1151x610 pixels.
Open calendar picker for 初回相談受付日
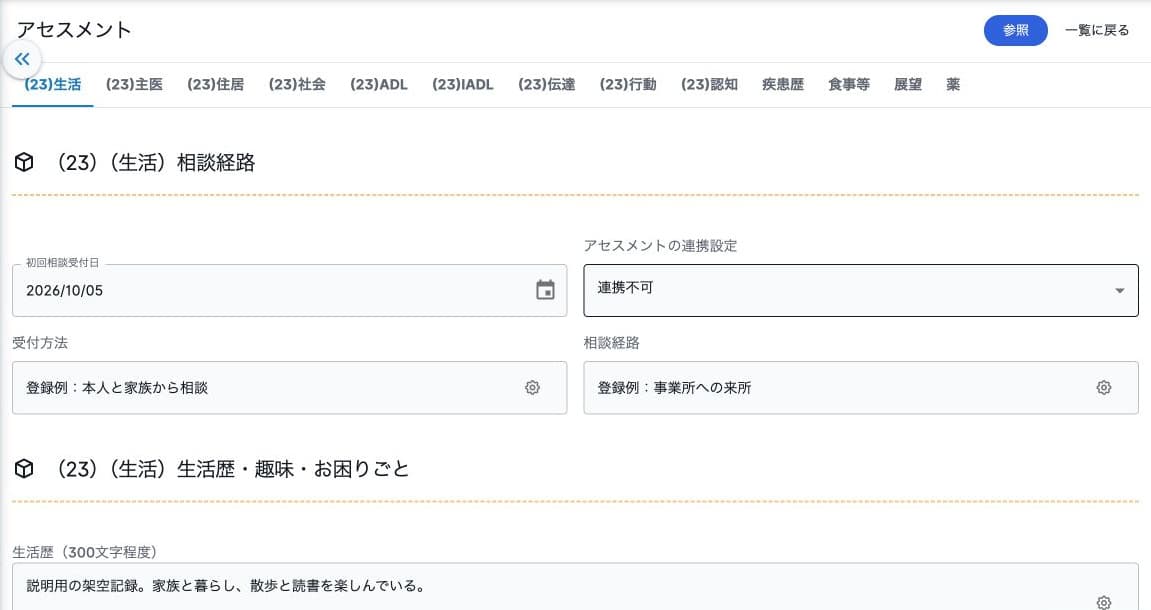[x=545, y=290]
